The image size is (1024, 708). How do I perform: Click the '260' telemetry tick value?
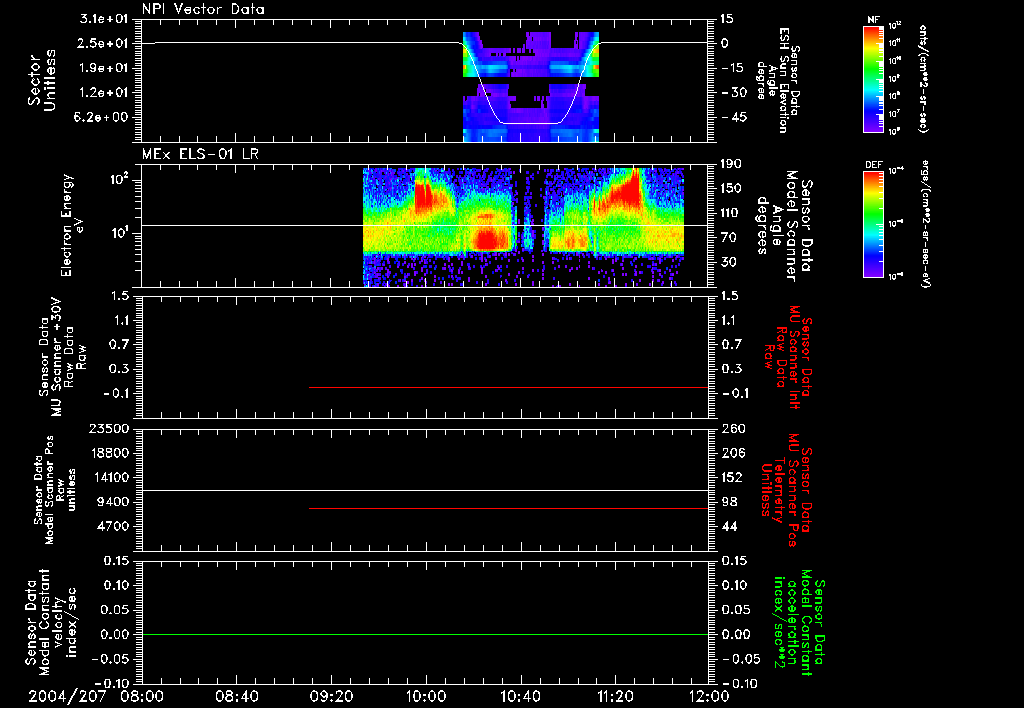tap(733, 428)
